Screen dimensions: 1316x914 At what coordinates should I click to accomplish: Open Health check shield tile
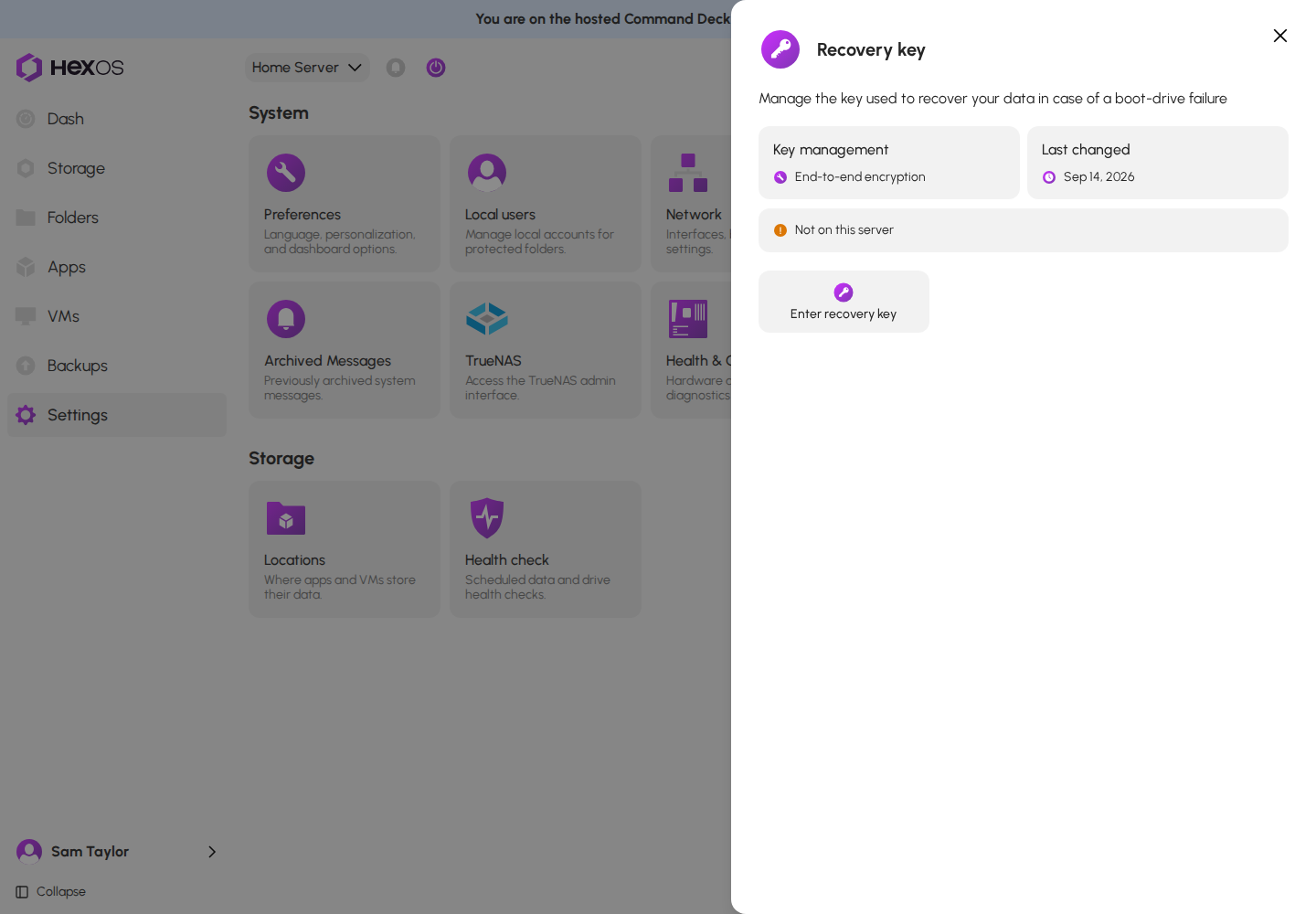546,549
